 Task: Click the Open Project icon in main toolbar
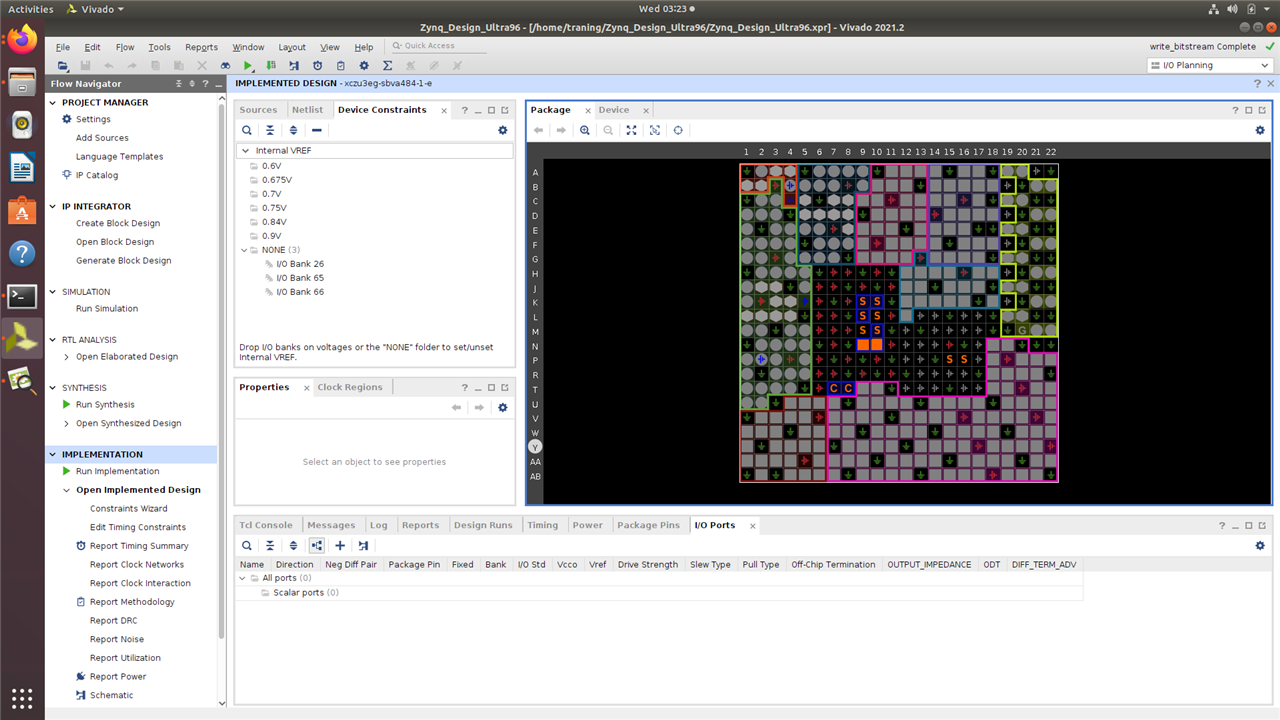[x=63, y=65]
